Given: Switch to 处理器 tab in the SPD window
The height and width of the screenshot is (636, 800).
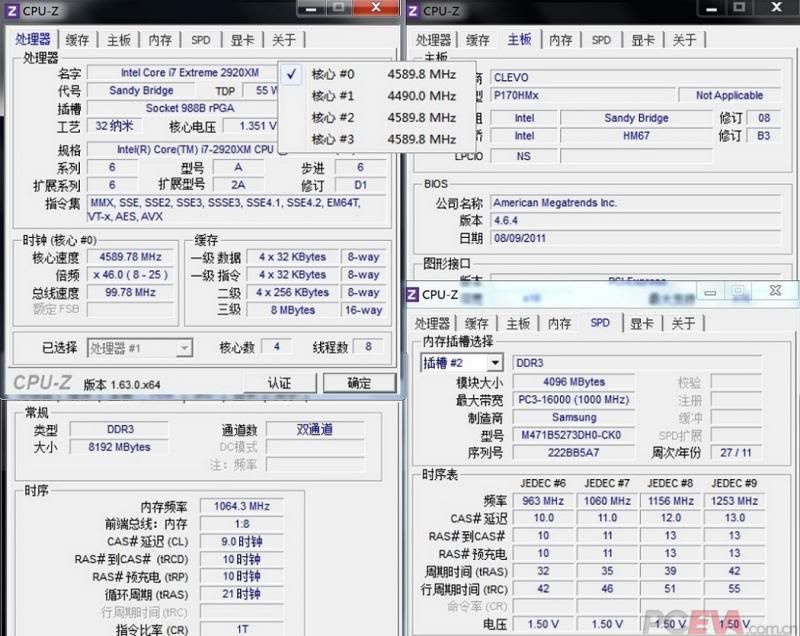Looking at the screenshot, I should pyautogui.click(x=432, y=323).
